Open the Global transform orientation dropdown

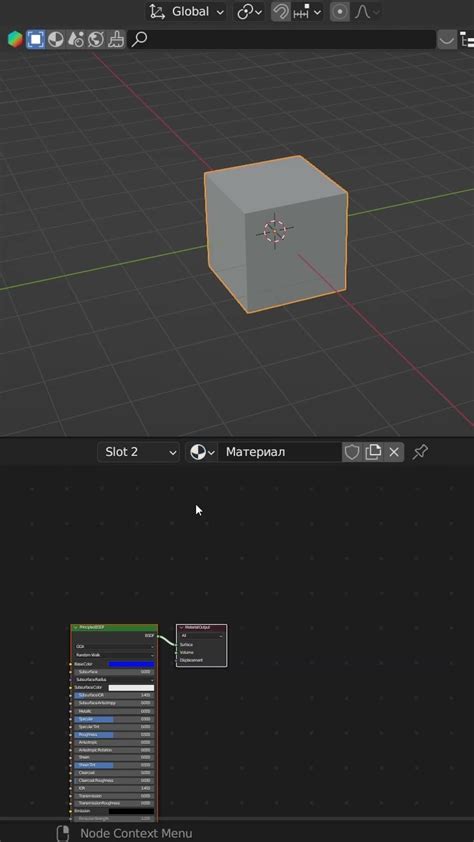click(x=186, y=12)
